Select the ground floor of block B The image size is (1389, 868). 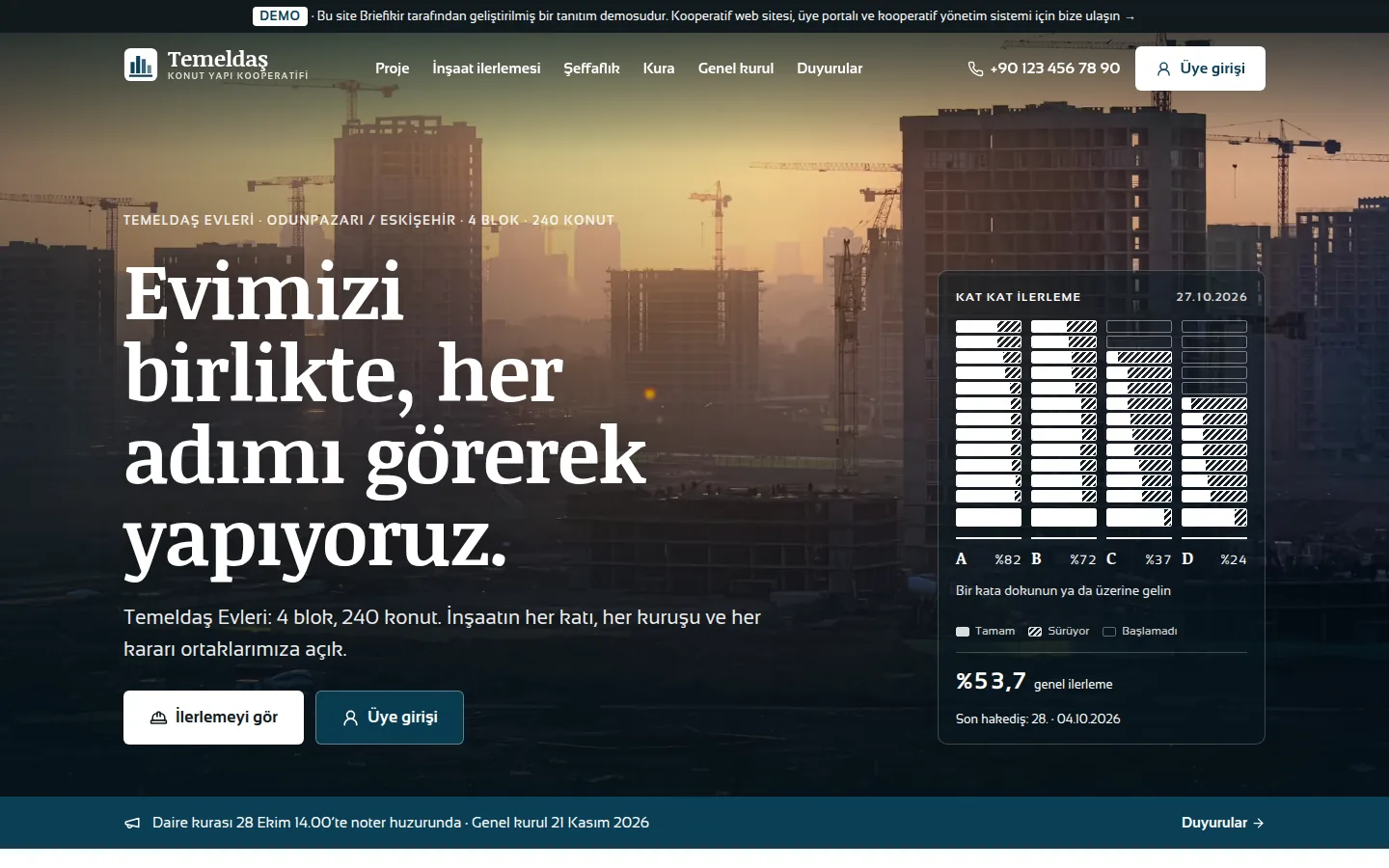[1064, 518]
